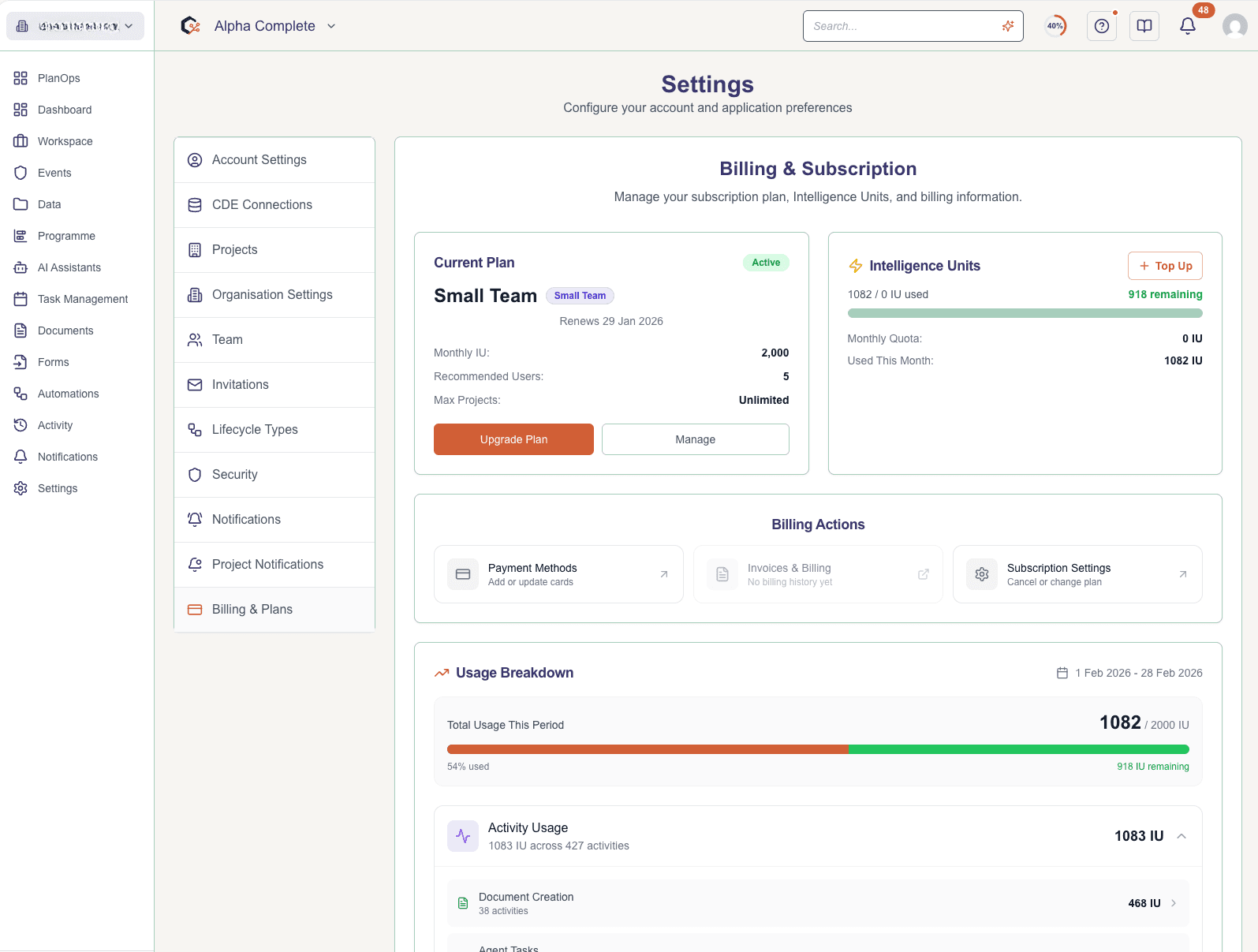Viewport: 1258px width, 952px height.
Task: Click the Top Up button
Action: [1165, 266]
